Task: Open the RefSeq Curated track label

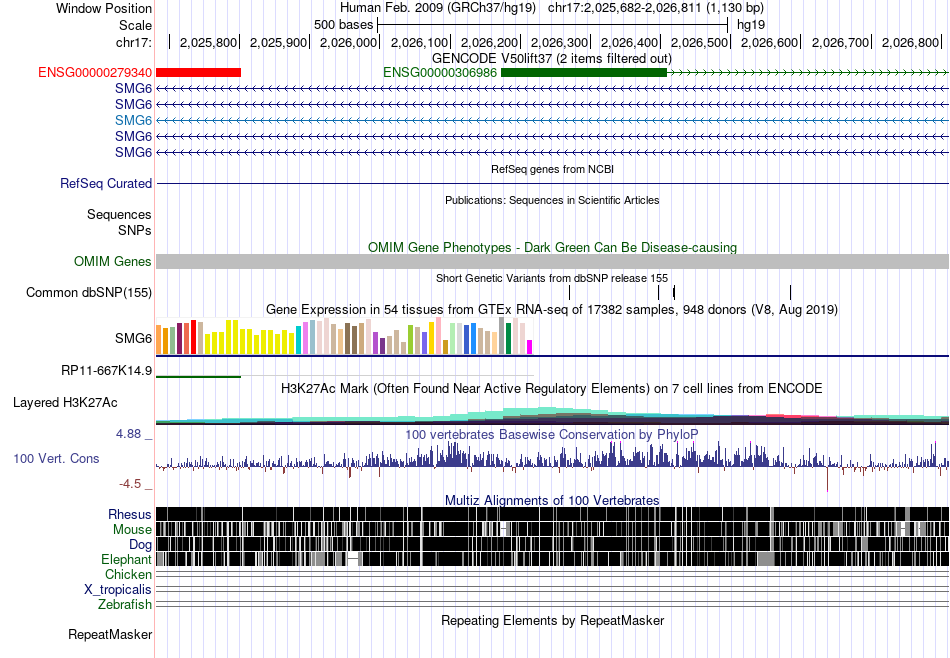Action: point(106,184)
